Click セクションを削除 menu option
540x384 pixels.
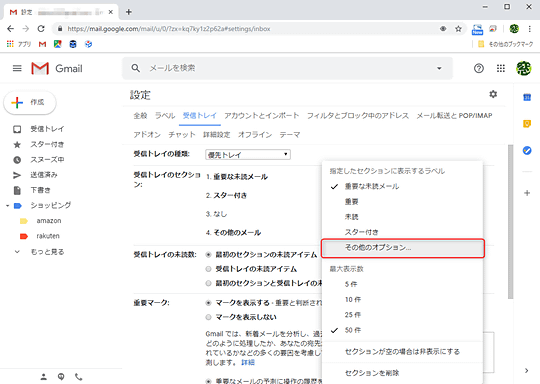[x=402, y=373]
